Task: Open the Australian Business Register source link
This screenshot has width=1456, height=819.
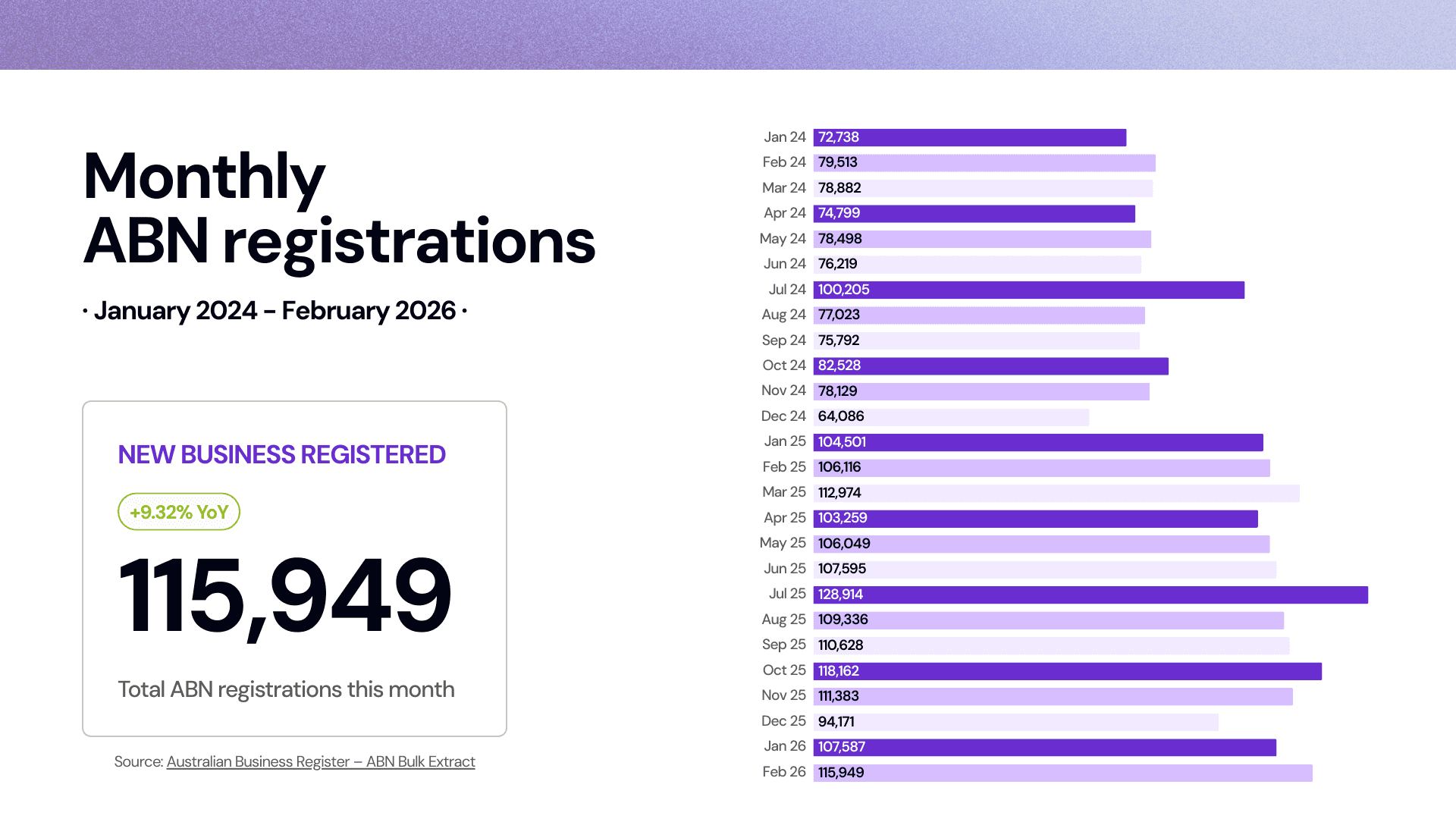Action: pos(321,761)
